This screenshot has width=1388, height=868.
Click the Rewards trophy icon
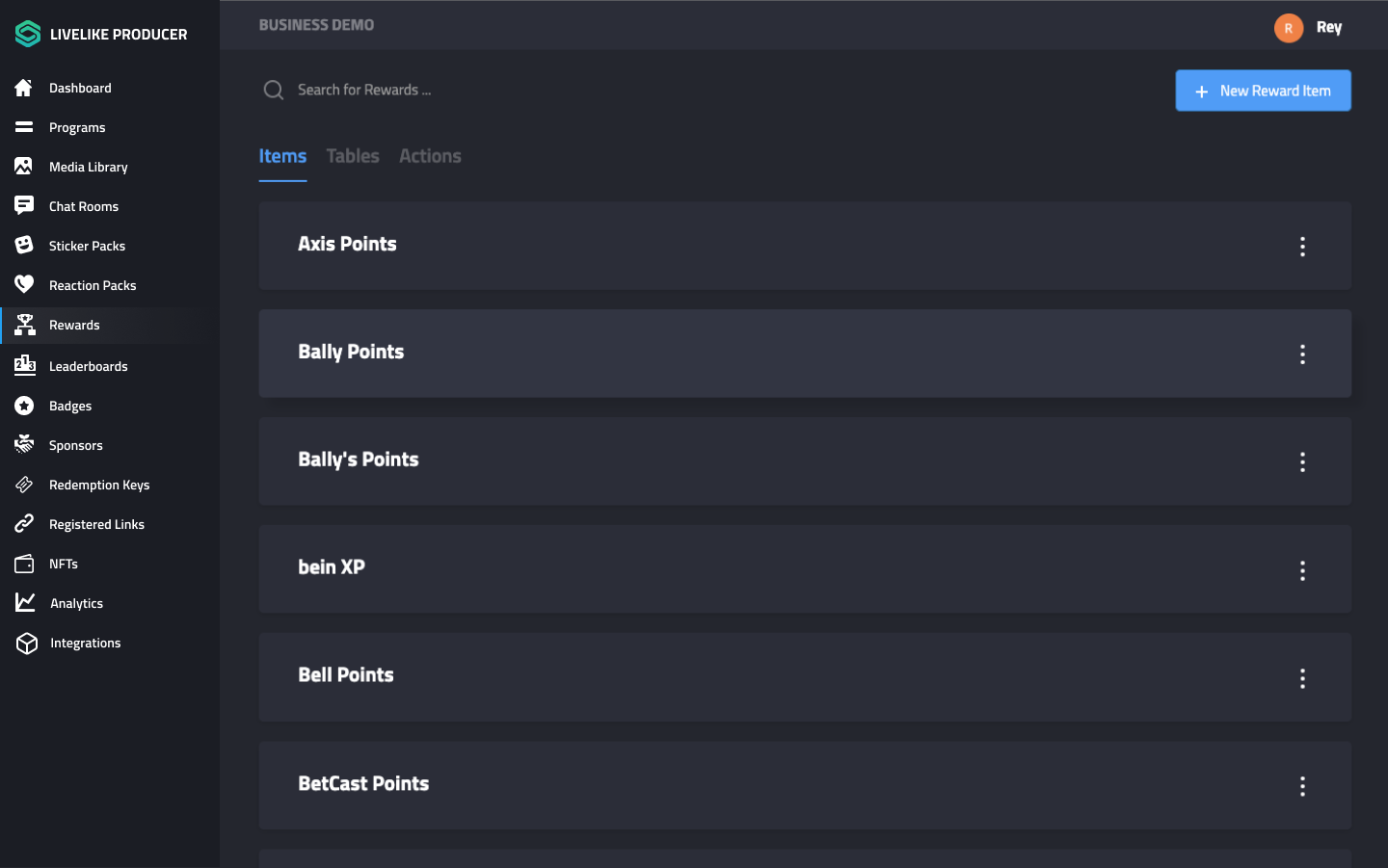pos(25,325)
